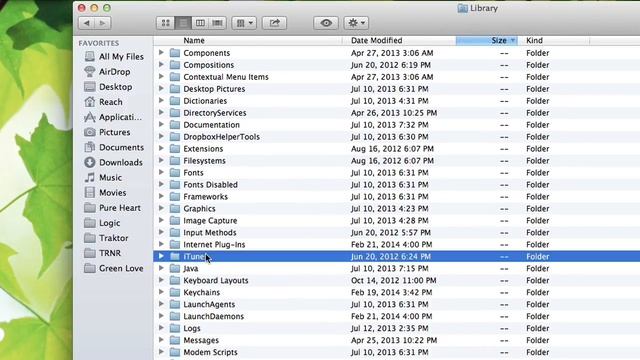Click the FAVORITES sidebar heading
The image size is (640, 360).
click(x=99, y=43)
